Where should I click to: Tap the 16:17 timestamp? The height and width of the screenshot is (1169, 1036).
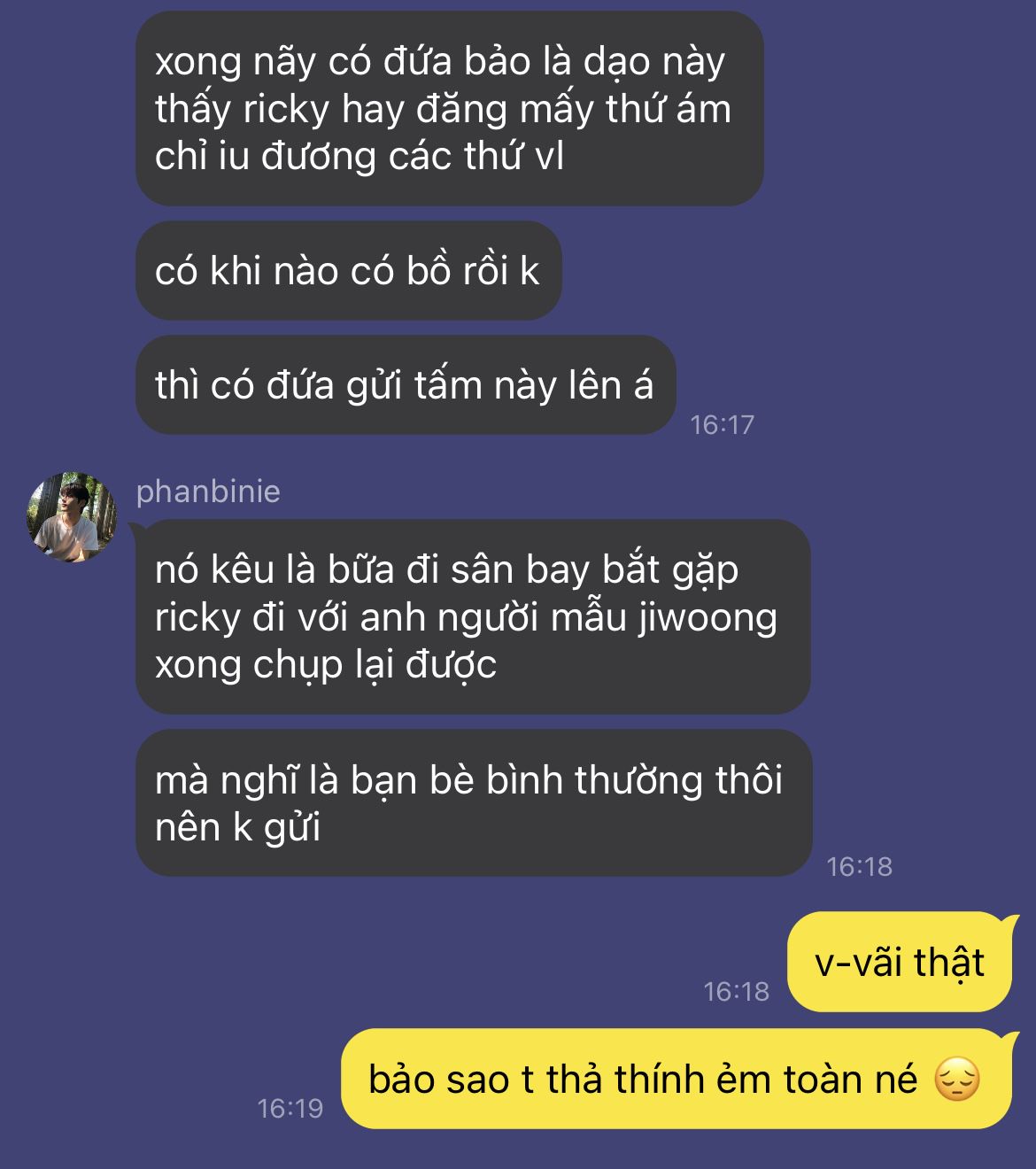pos(722,425)
